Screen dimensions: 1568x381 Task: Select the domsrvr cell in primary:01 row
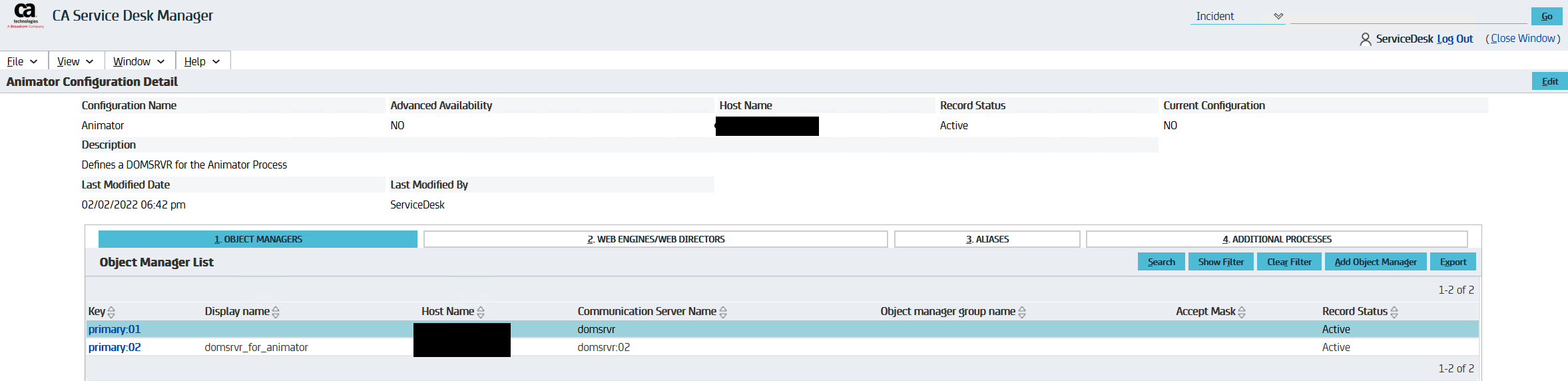click(x=597, y=329)
